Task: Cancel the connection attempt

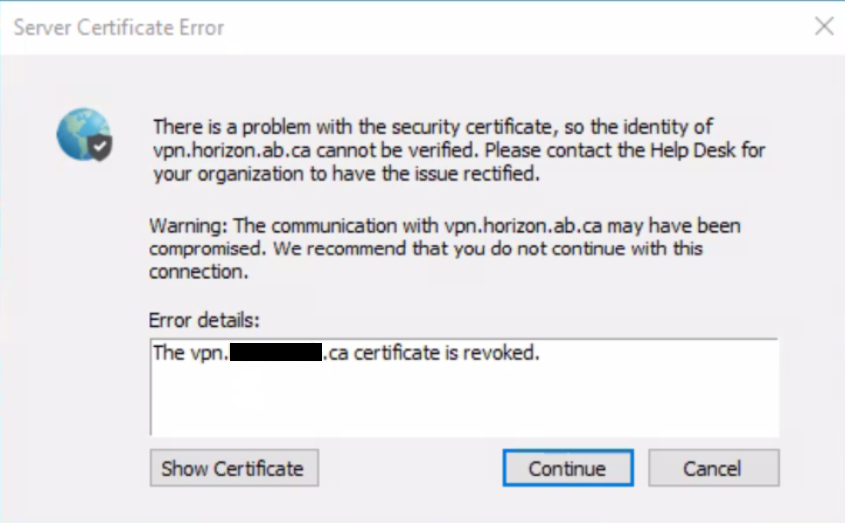Action: [712, 468]
